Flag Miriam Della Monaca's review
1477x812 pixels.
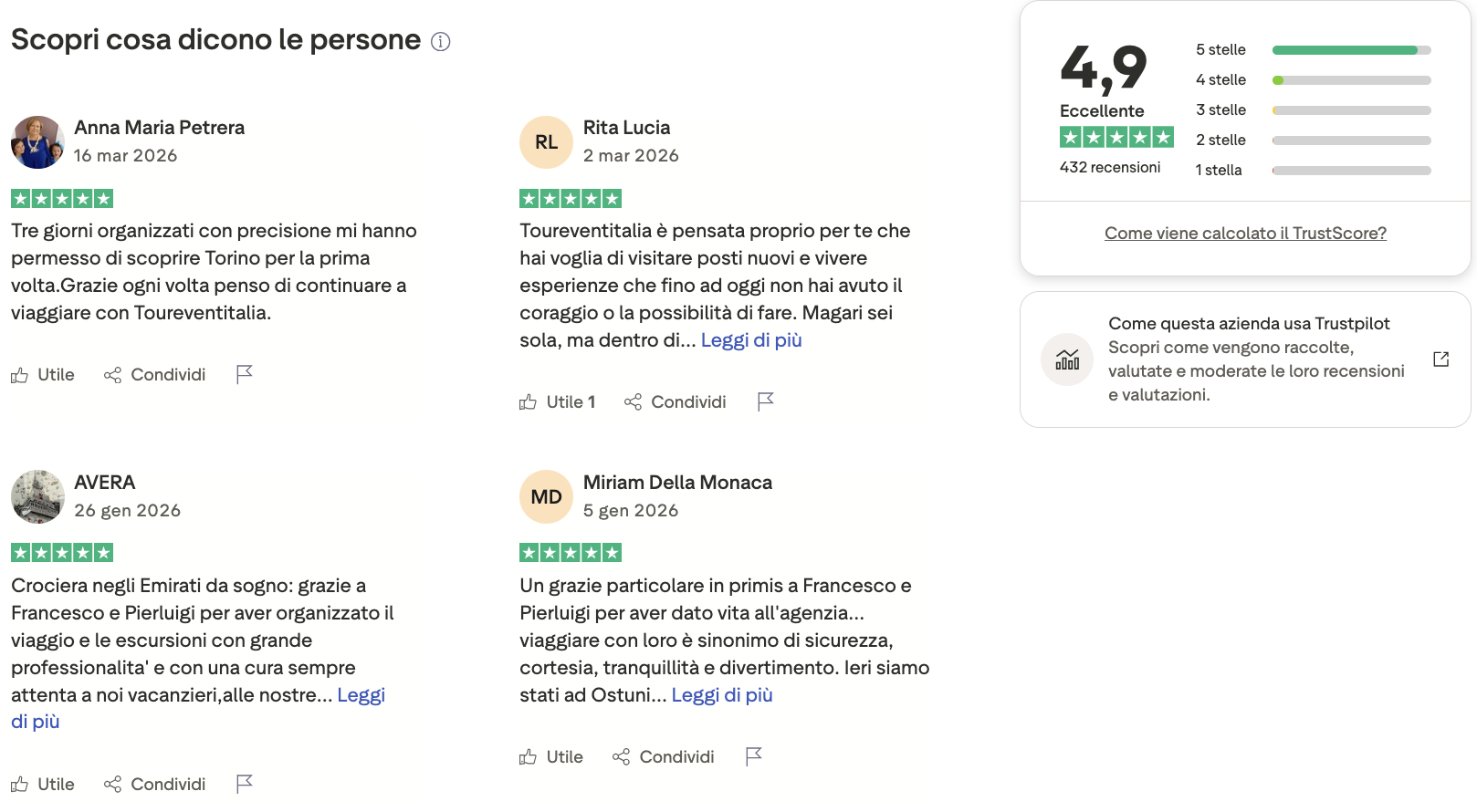(x=753, y=756)
